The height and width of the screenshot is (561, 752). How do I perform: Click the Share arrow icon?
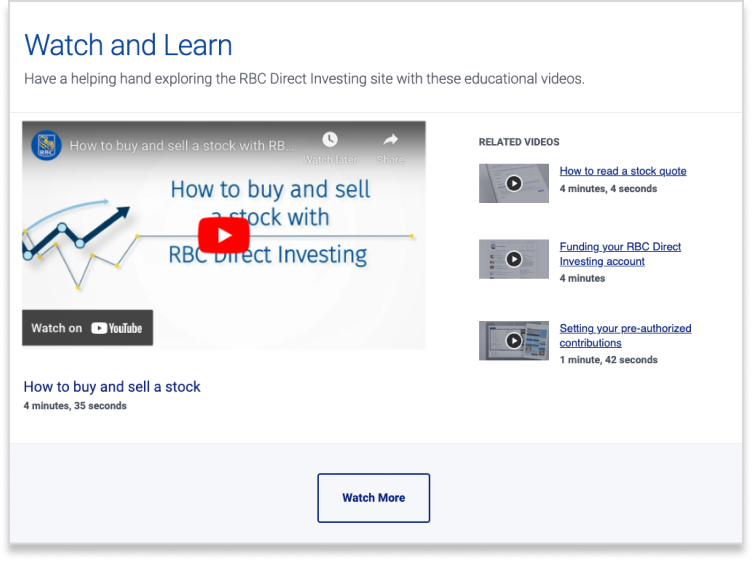390,140
